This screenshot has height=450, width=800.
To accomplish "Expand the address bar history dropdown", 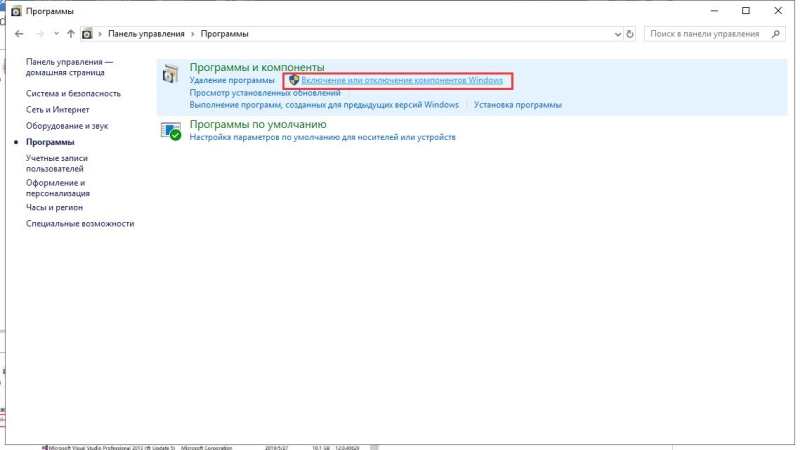I will 617,34.
